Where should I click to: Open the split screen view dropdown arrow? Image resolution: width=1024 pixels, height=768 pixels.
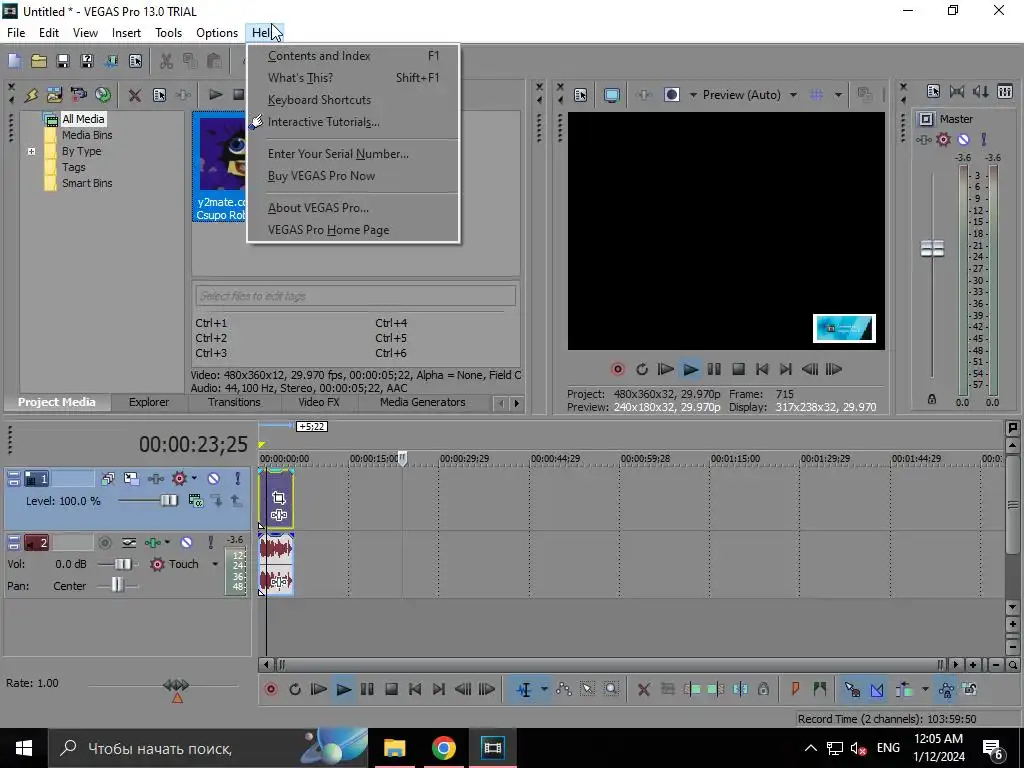[693, 95]
